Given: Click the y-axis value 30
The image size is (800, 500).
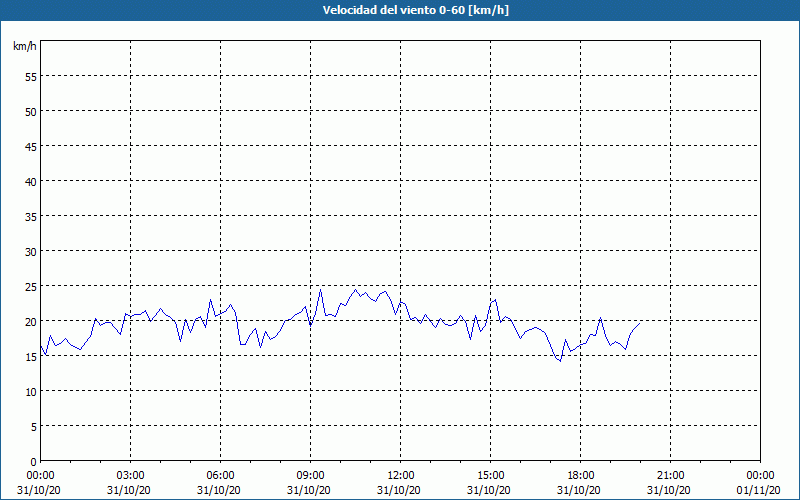Looking at the screenshot, I should pyautogui.click(x=31, y=252).
